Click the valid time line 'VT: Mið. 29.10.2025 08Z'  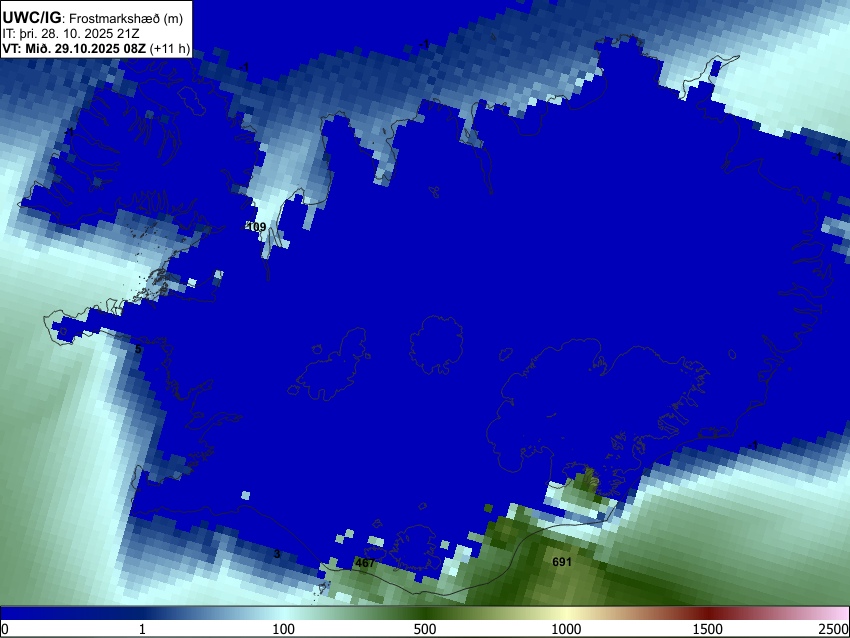click(x=74, y=49)
